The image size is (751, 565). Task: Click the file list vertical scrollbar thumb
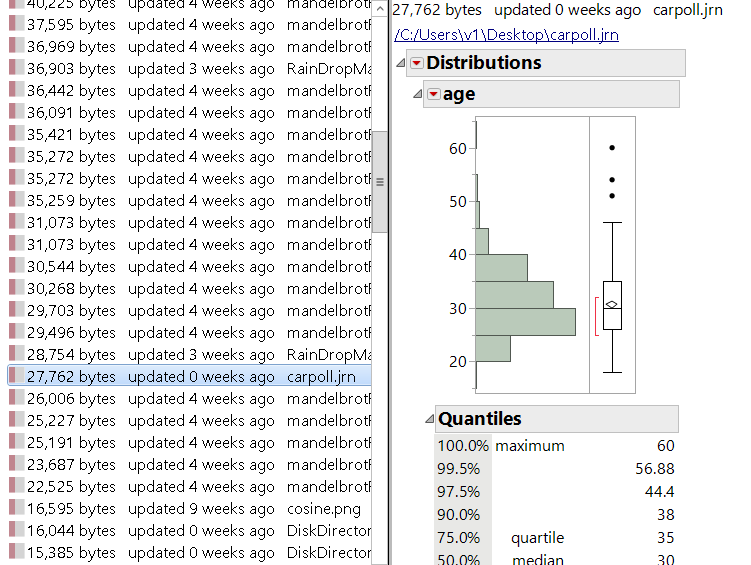379,182
